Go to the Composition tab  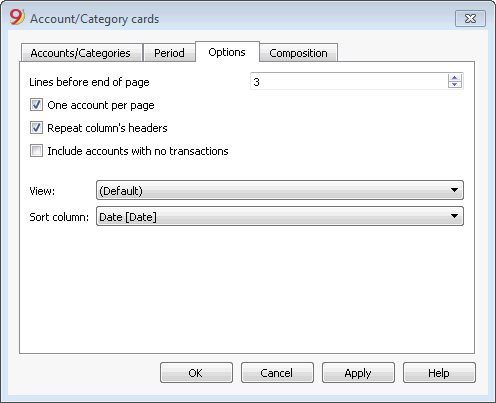[x=298, y=53]
